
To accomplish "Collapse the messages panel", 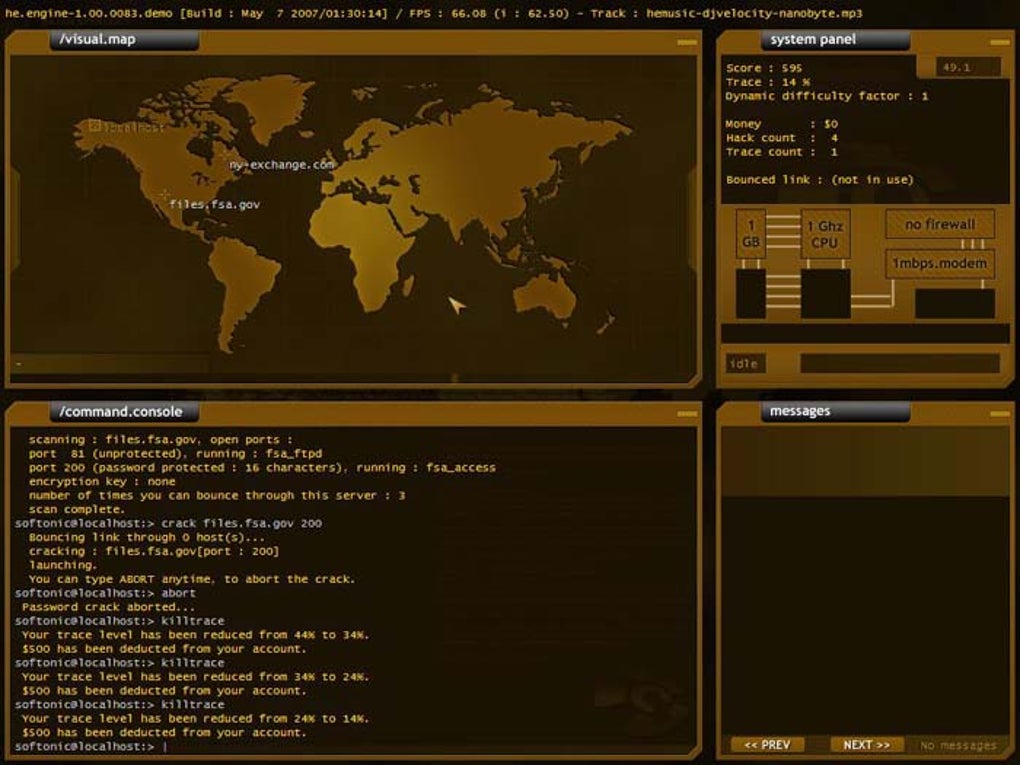I will click(1000, 414).
